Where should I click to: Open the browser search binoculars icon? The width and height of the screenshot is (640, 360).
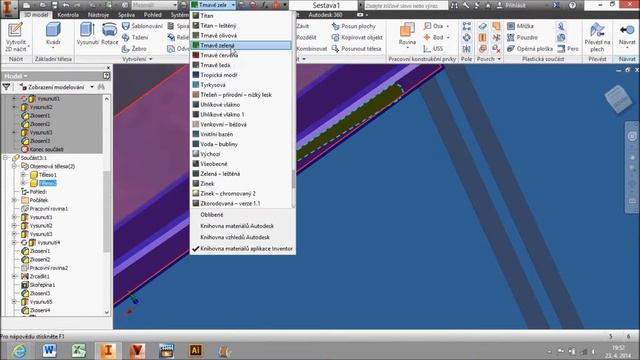tap(101, 87)
